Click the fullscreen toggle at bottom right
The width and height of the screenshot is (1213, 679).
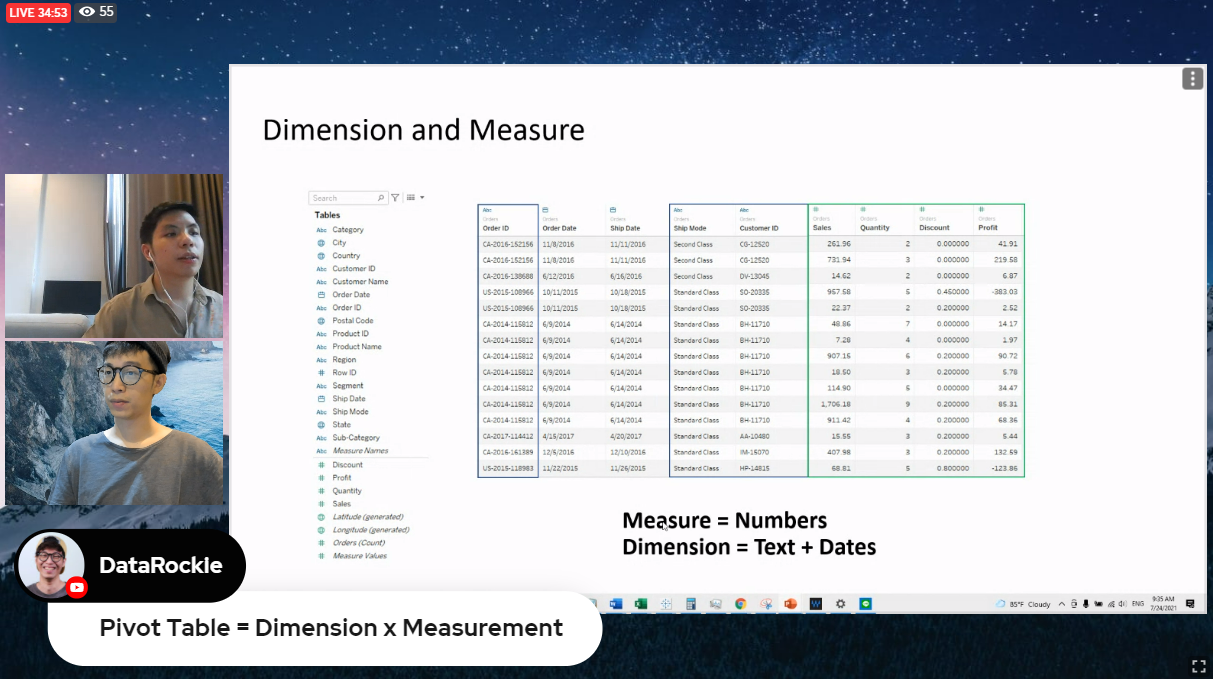click(x=1198, y=665)
